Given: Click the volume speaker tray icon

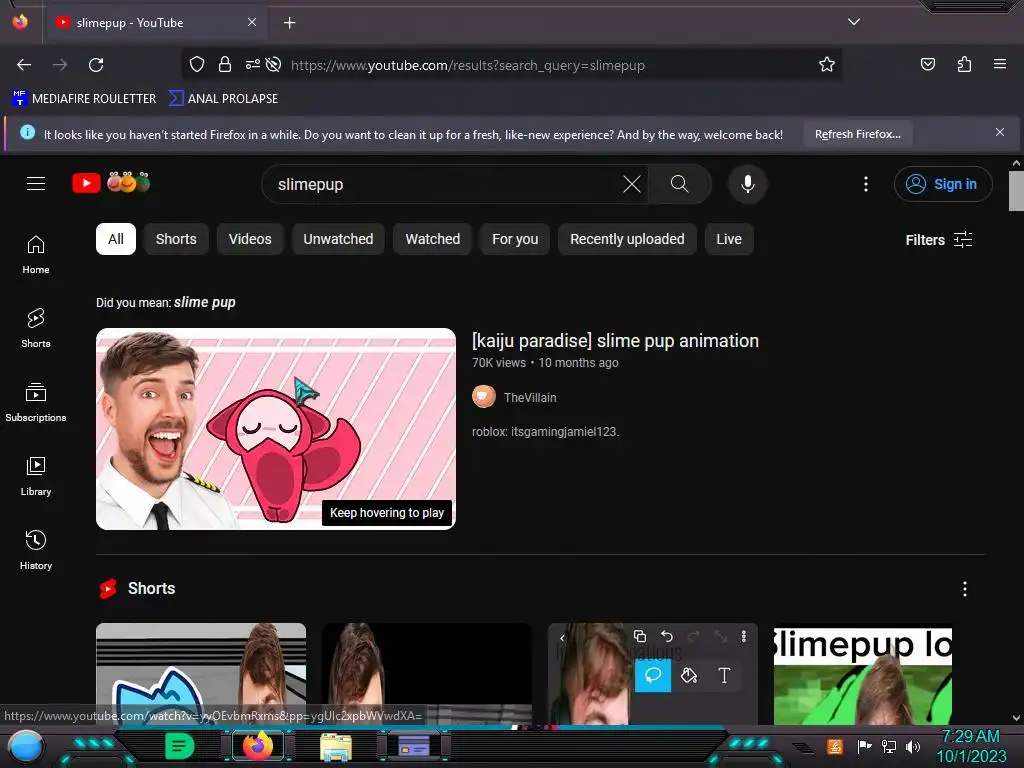Looking at the screenshot, I should point(913,746).
